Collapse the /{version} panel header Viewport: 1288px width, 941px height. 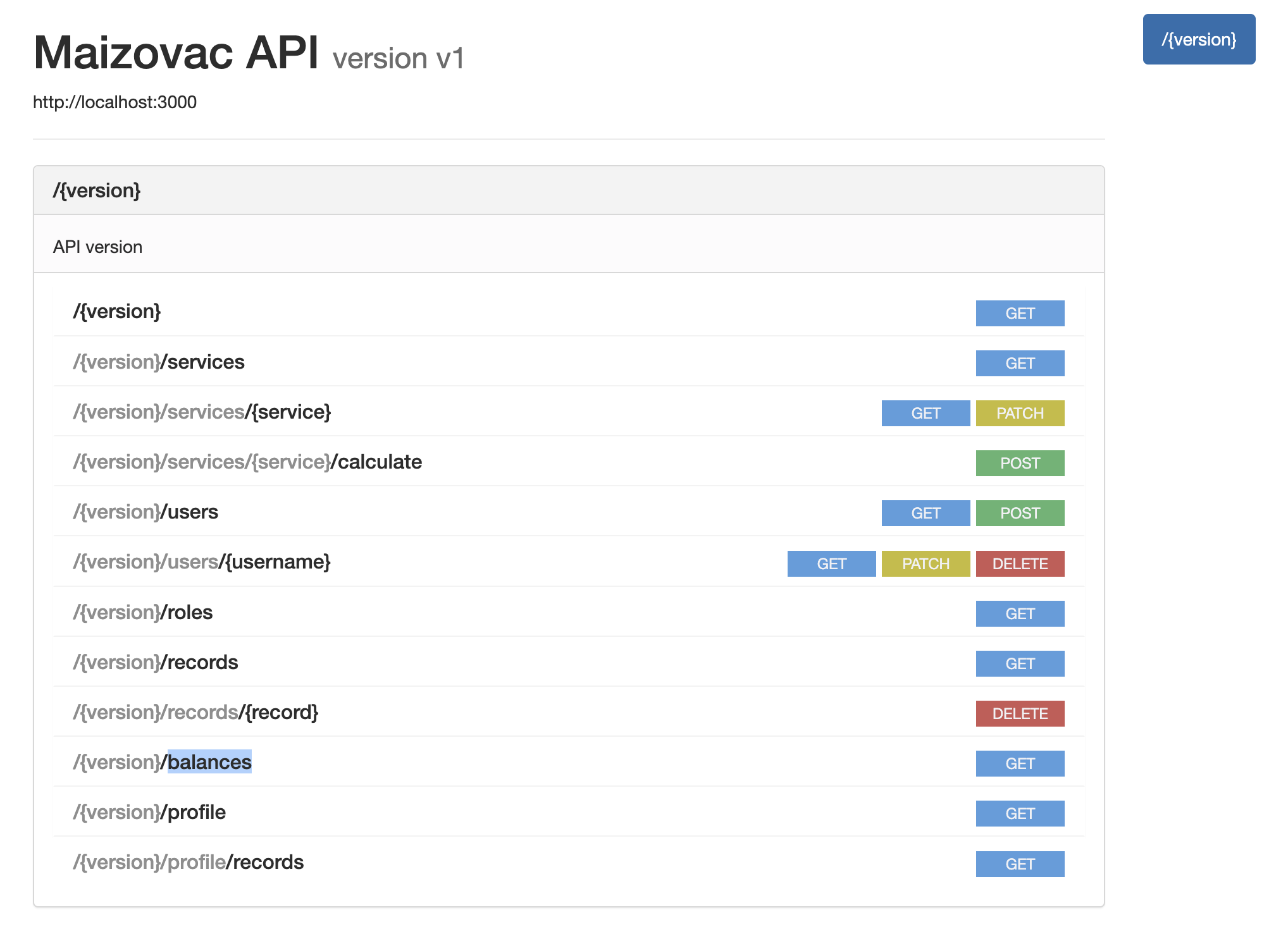(x=97, y=190)
